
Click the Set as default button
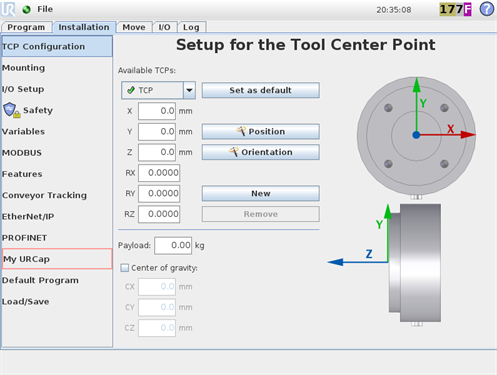[261, 90]
